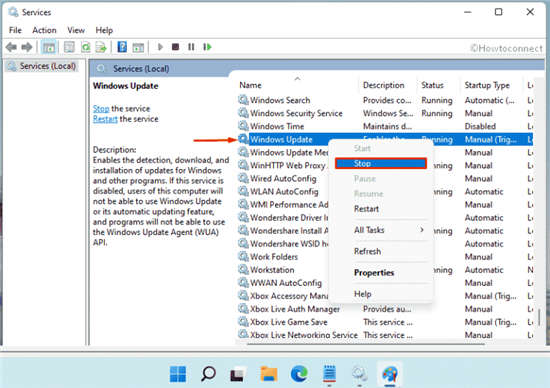
Task: Select the WinHTTP Web Proxy service
Action: 288,165
